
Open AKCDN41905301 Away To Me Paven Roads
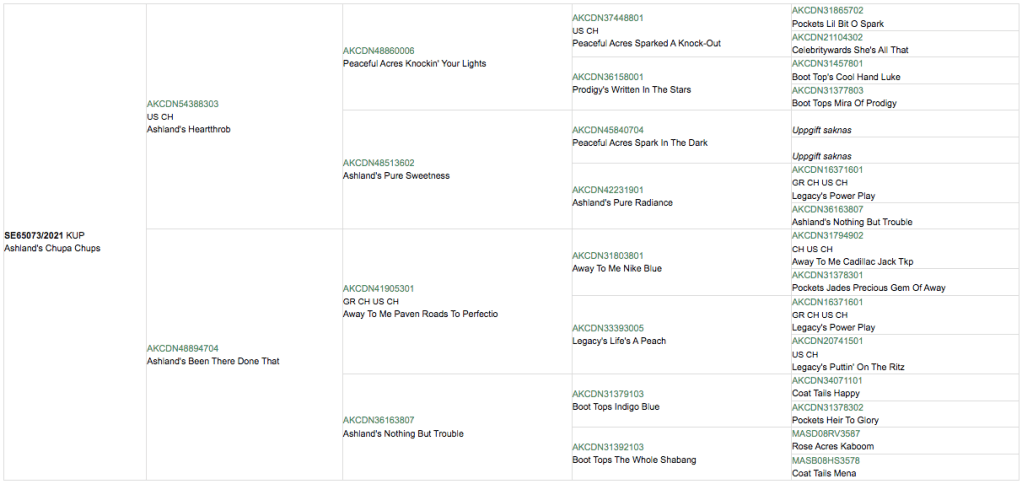pos(378,289)
